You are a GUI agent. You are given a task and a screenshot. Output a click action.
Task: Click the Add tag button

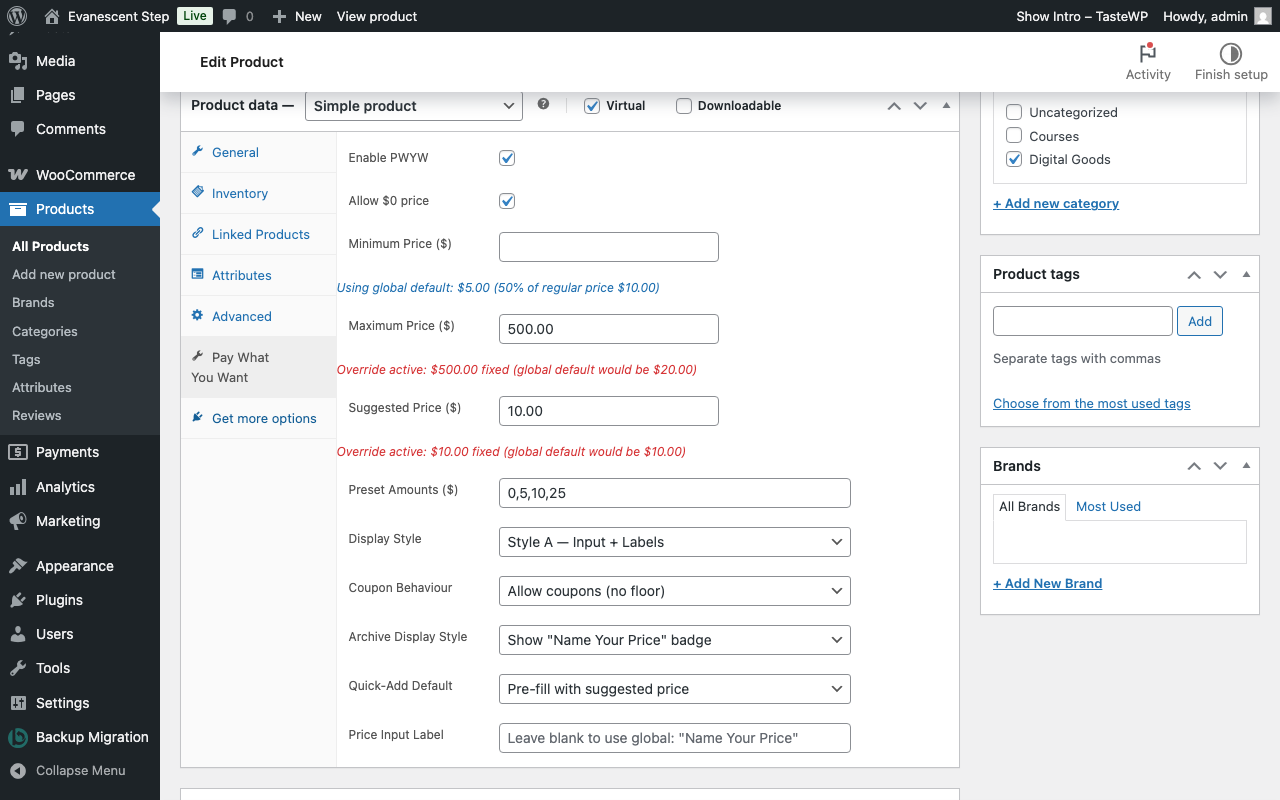coord(1200,321)
